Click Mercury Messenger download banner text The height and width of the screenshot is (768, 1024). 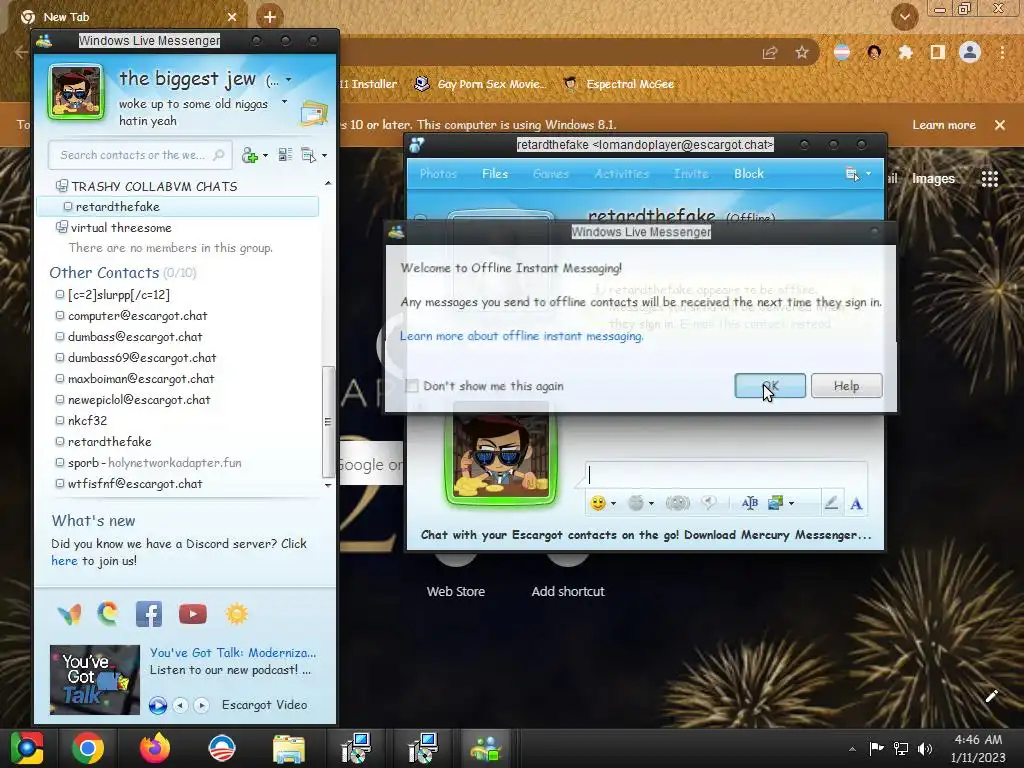click(646, 535)
